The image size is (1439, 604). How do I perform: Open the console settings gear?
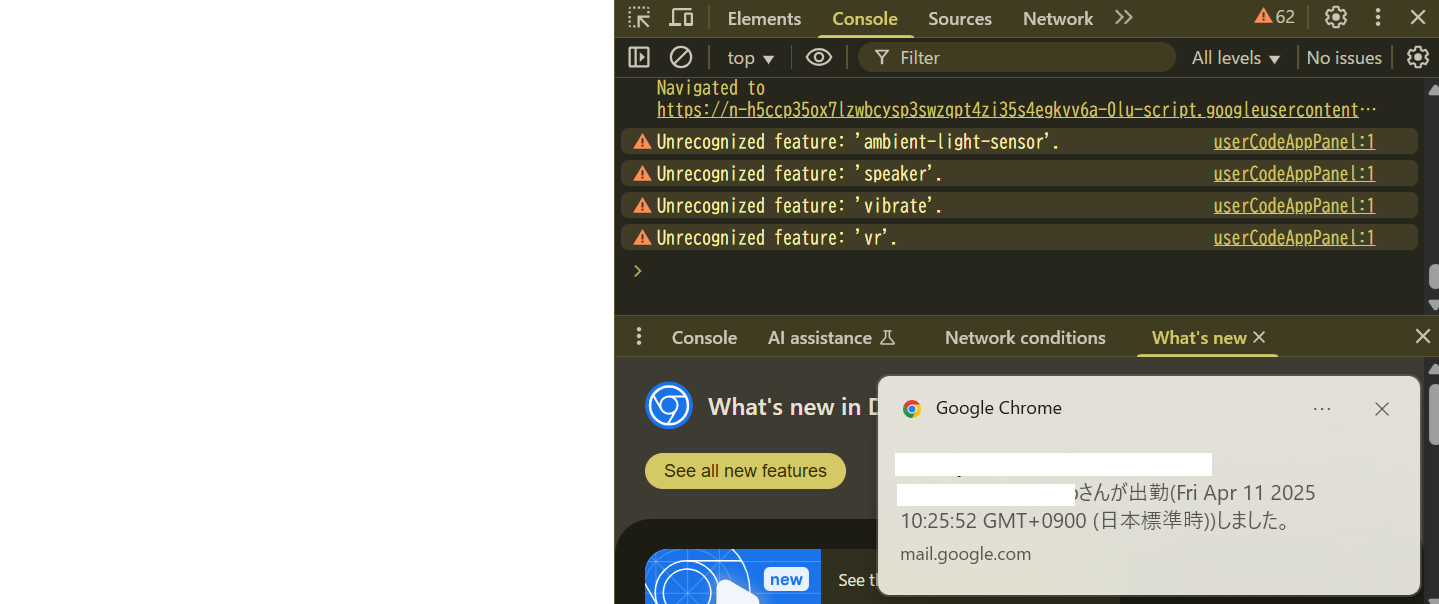click(1418, 57)
